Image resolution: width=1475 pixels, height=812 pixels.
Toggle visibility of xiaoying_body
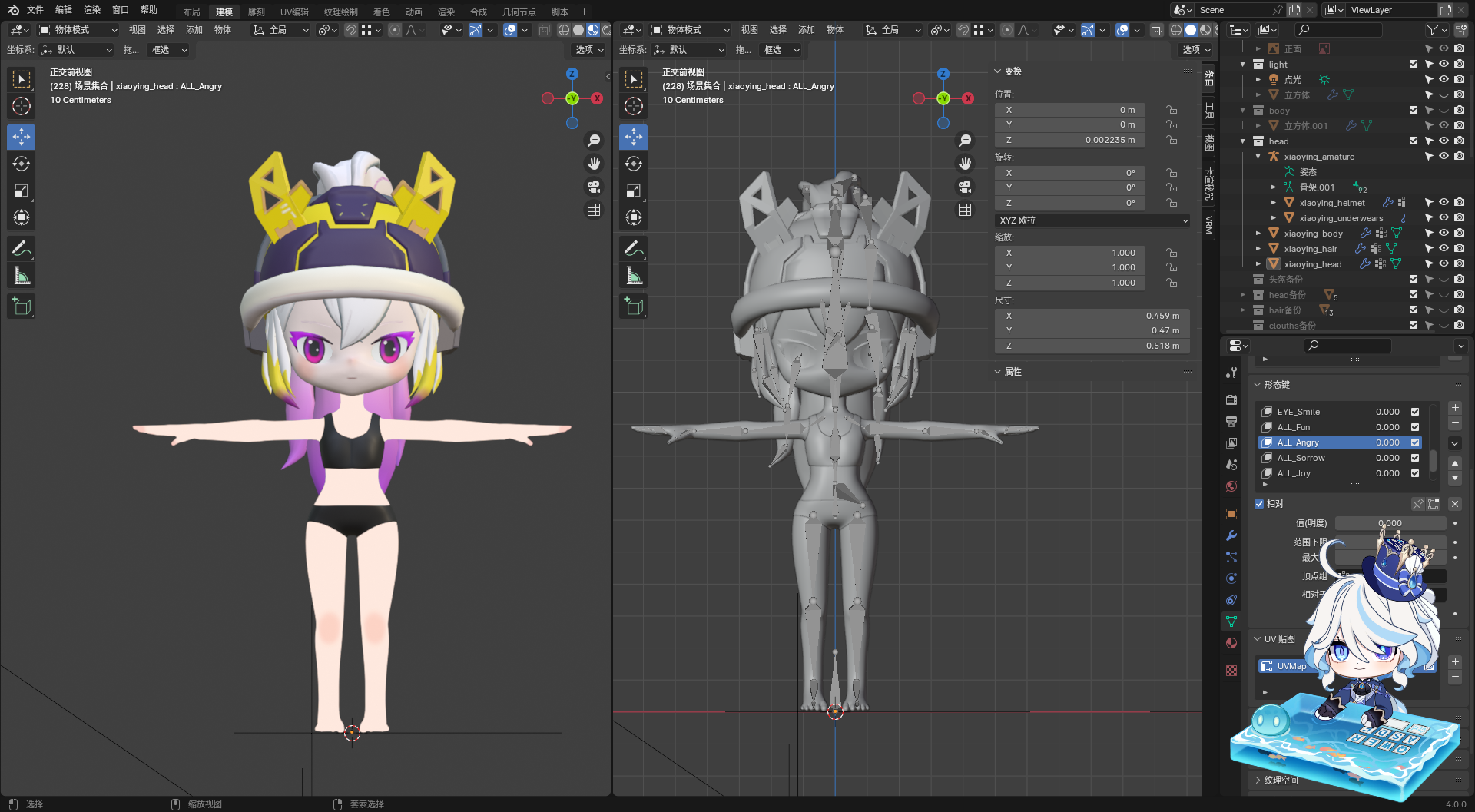click(1444, 234)
